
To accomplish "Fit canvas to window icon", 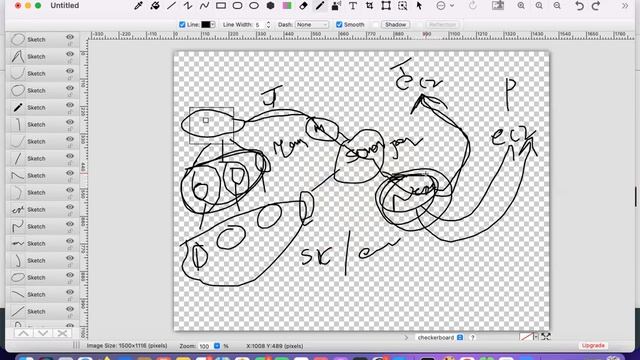I will tap(546, 337).
